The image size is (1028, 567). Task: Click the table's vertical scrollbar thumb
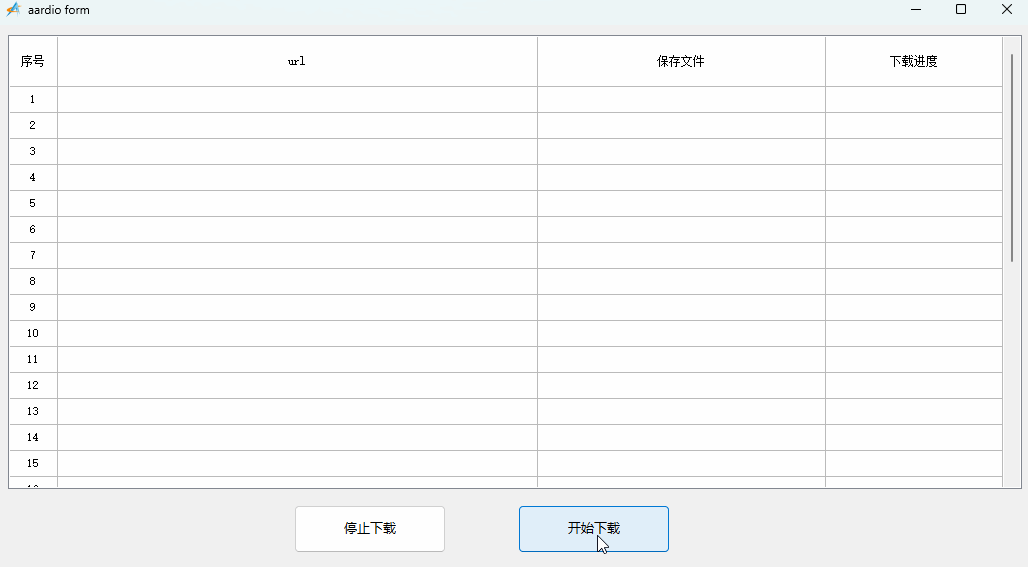pyautogui.click(x=1012, y=159)
